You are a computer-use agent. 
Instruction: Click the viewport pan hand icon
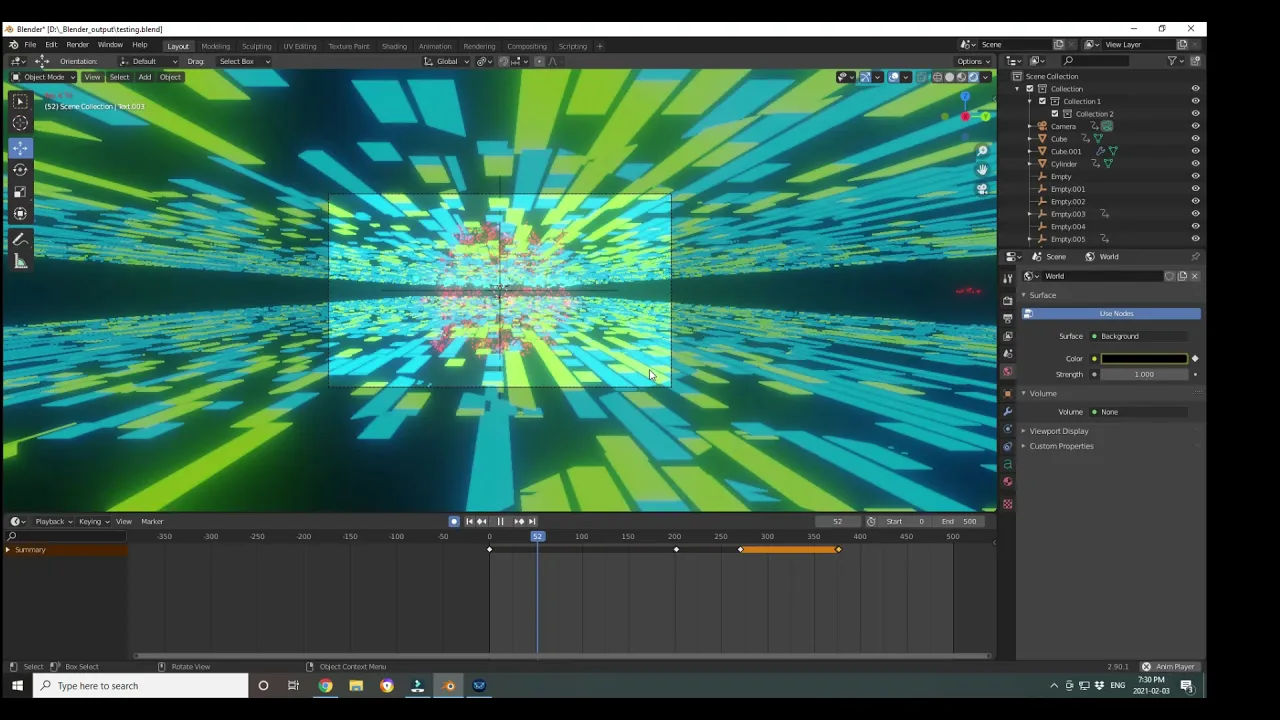[982, 169]
